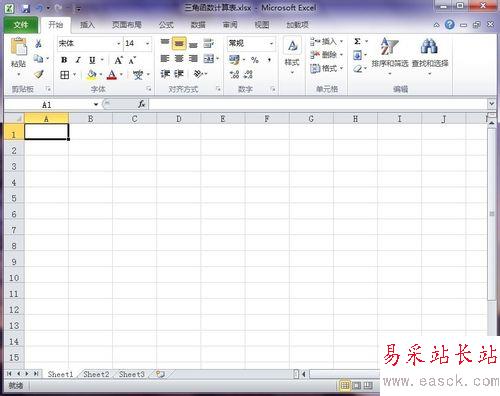Toggle Wrap Text icon
This screenshot has height=396, width=500.
(x=209, y=43)
